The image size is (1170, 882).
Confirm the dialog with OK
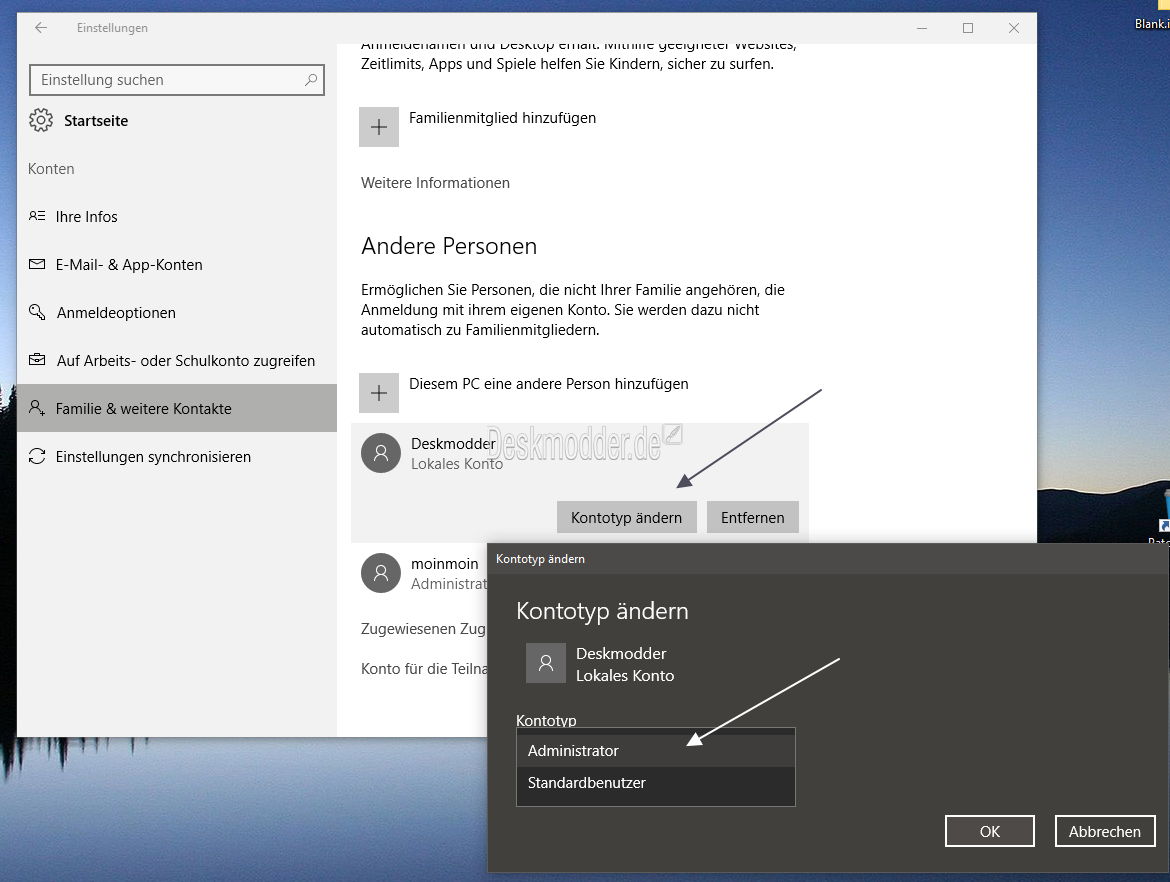pos(989,831)
